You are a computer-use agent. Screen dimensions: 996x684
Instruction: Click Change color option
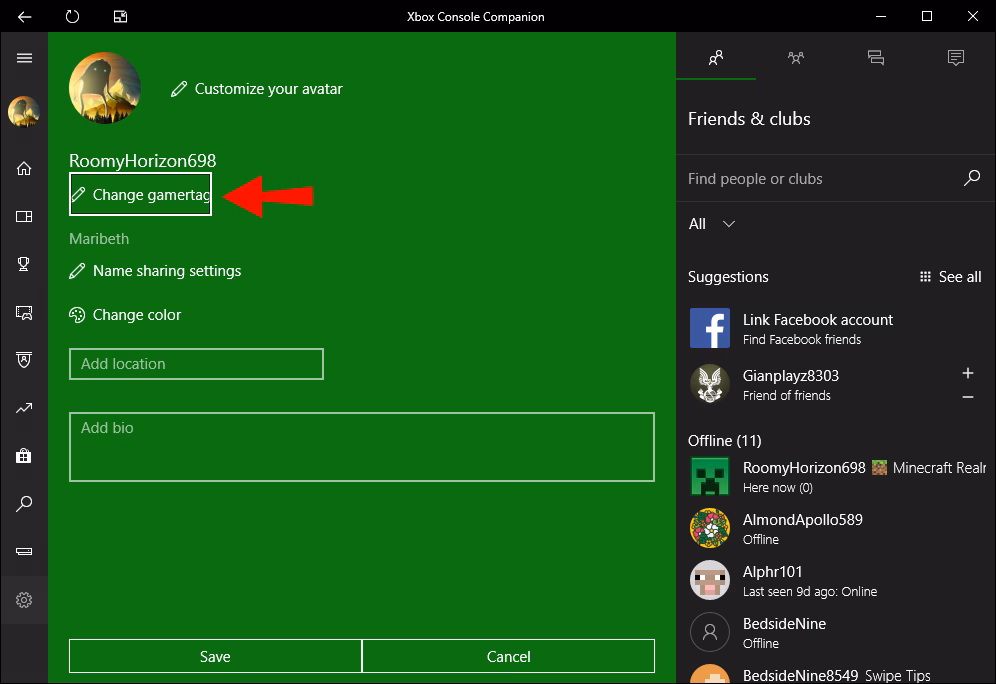pos(125,315)
